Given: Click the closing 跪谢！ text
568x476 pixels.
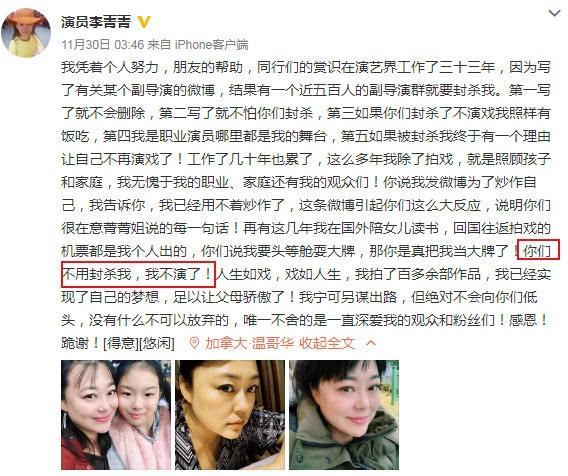Looking at the screenshot, I should [81, 343].
